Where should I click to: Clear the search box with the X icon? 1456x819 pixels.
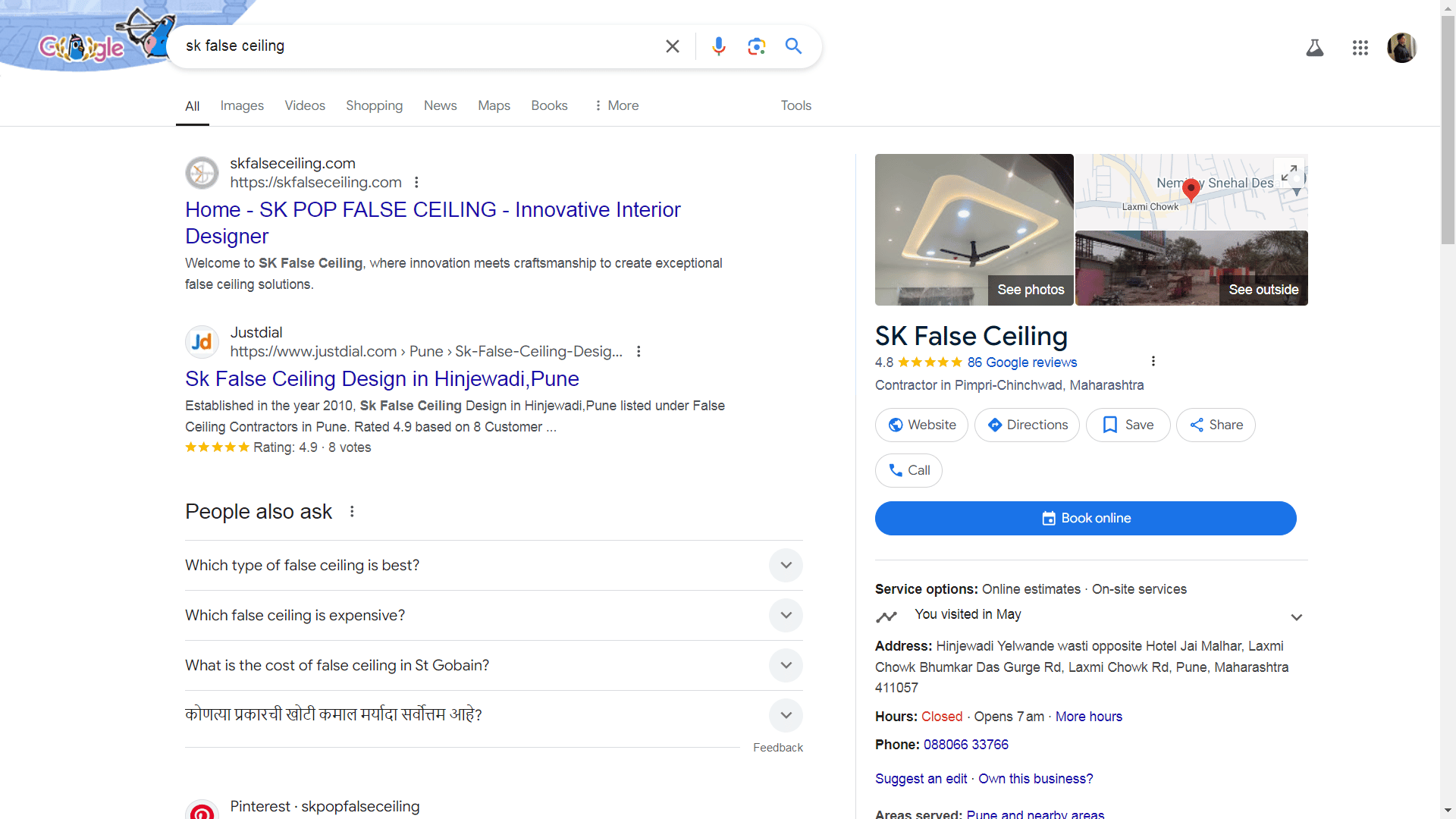click(672, 46)
